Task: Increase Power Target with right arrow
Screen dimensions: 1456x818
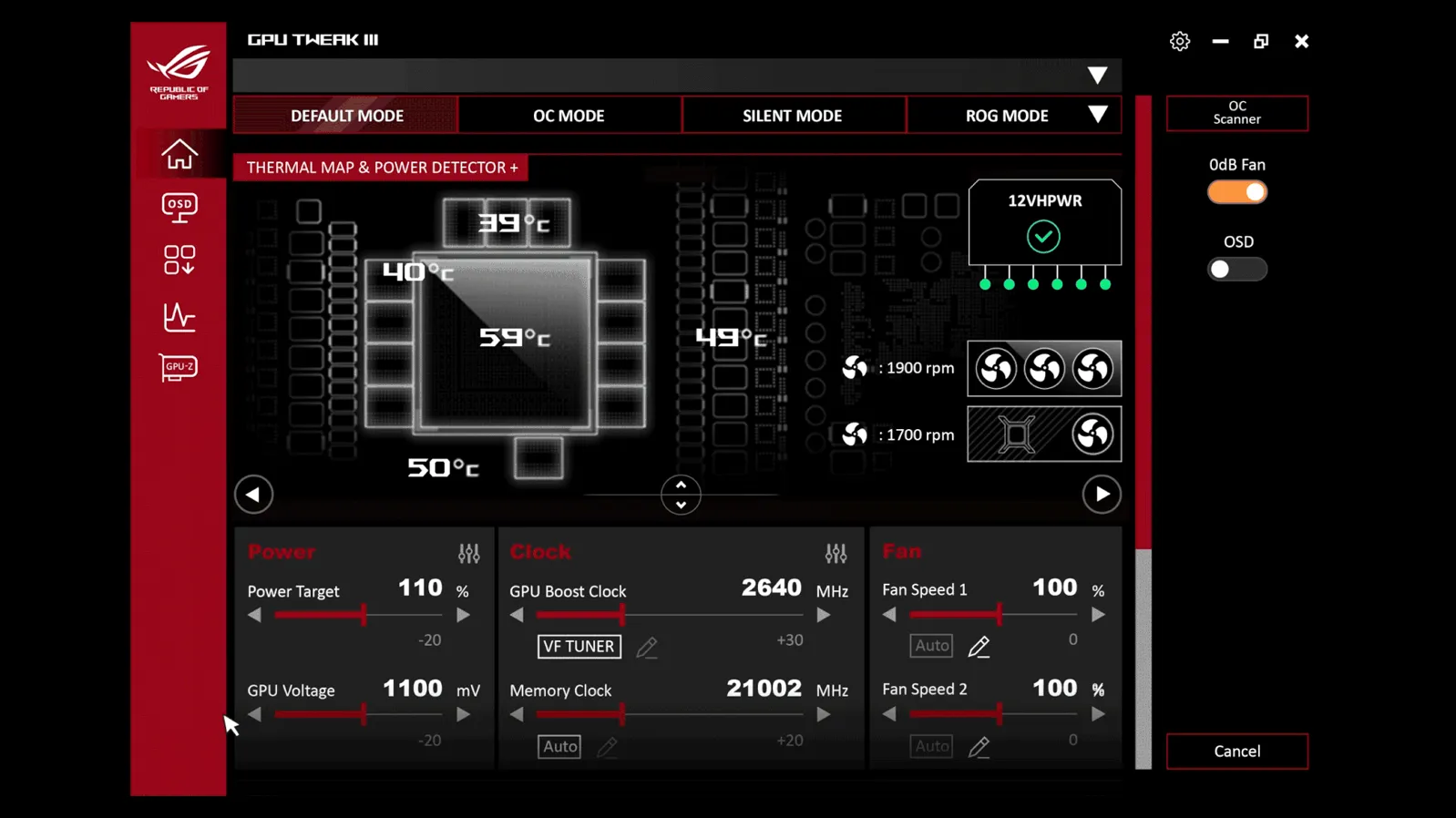Action: (x=463, y=615)
